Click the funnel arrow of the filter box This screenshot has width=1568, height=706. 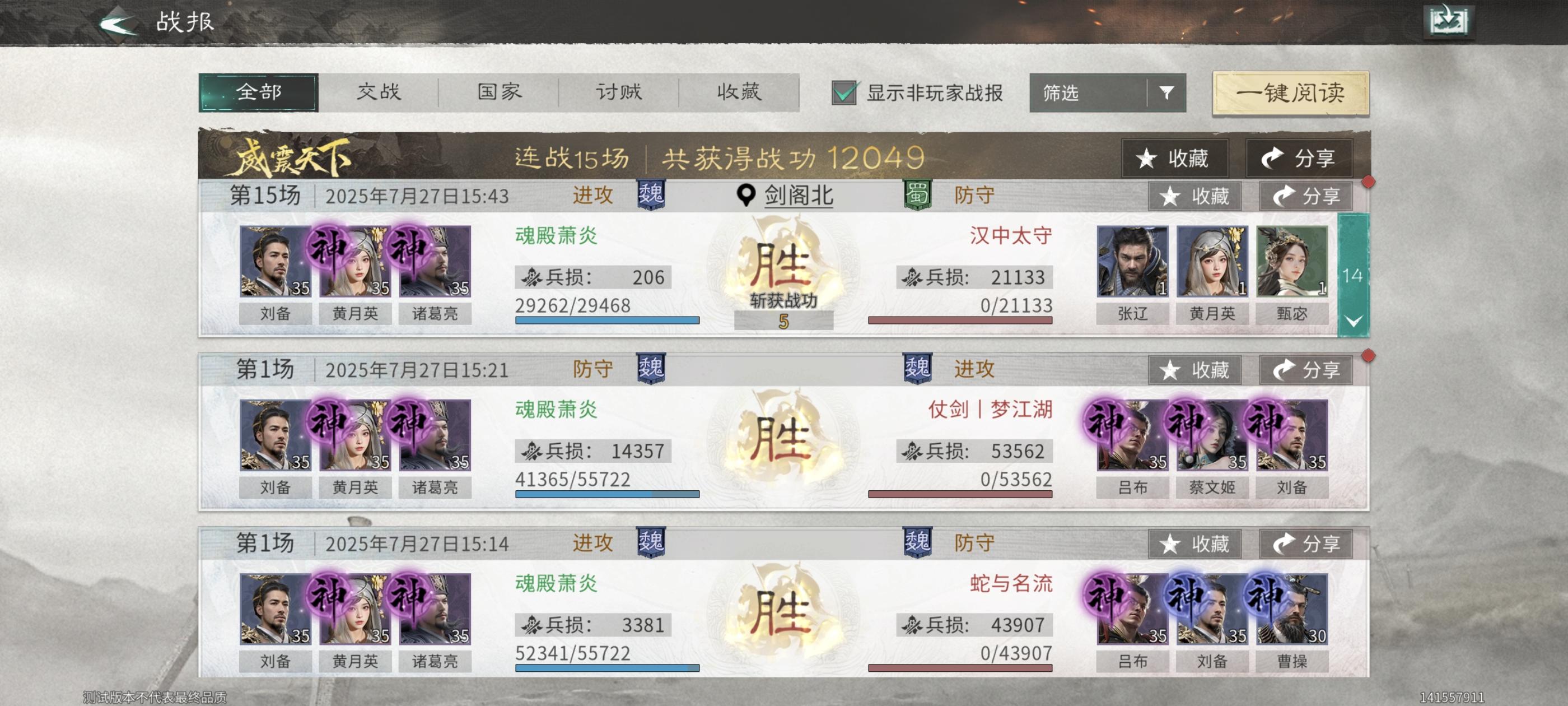tap(1166, 92)
